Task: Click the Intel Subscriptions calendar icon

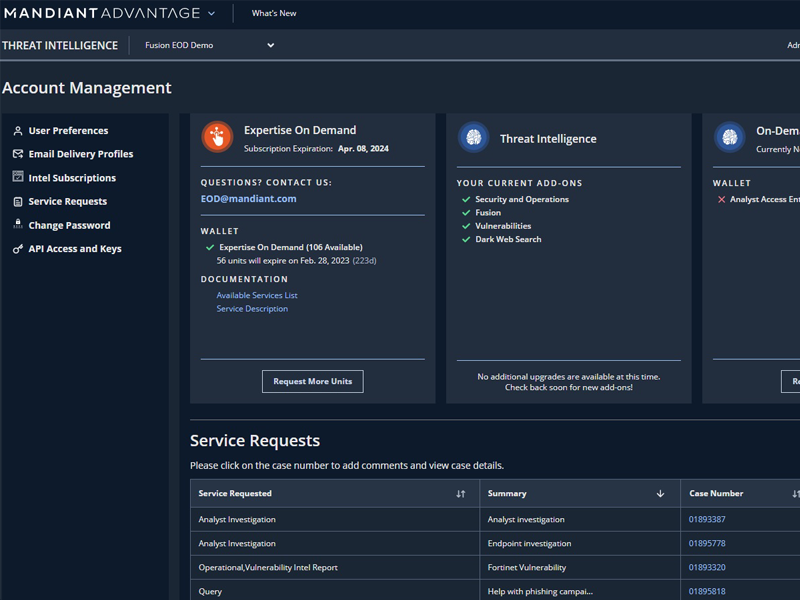Action: 18,177
